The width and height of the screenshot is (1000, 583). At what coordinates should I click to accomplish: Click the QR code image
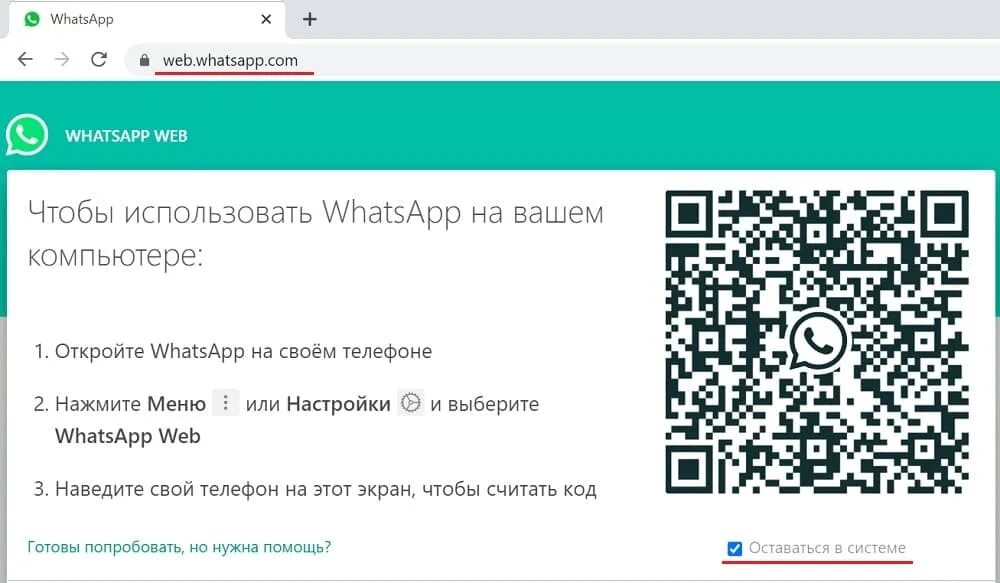817,342
